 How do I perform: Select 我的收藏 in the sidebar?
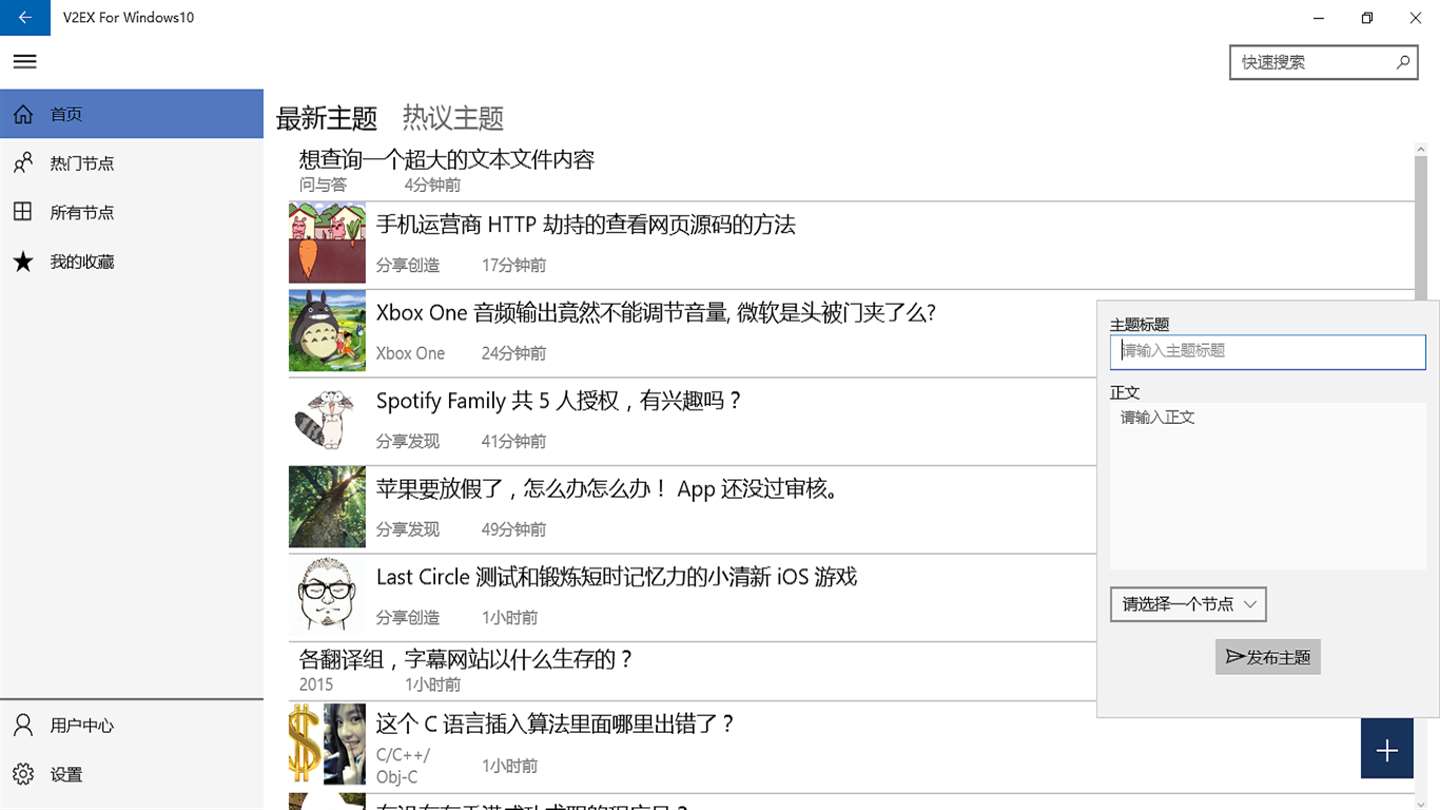pyautogui.click(x=132, y=261)
